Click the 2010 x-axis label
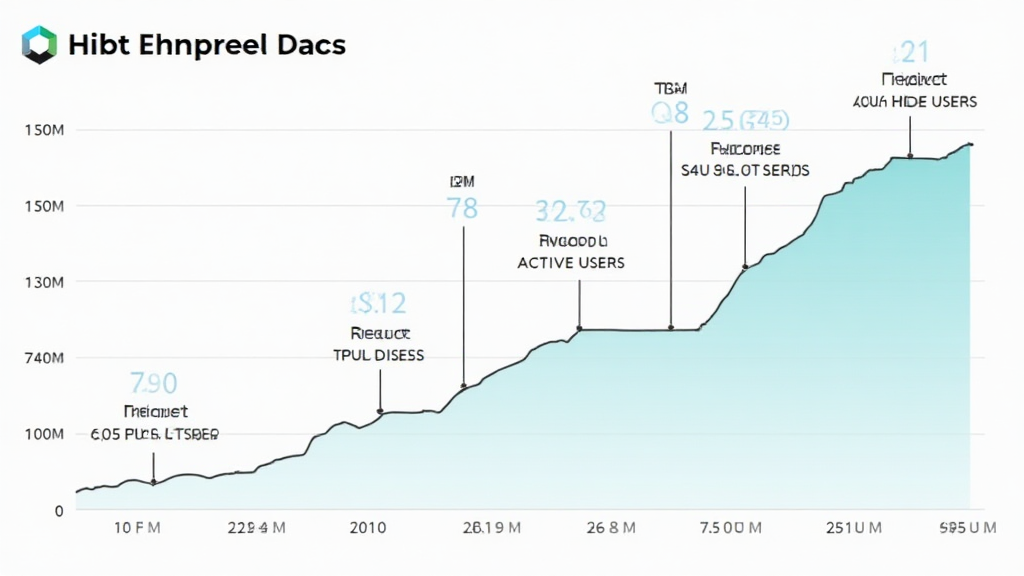 pyautogui.click(x=370, y=527)
